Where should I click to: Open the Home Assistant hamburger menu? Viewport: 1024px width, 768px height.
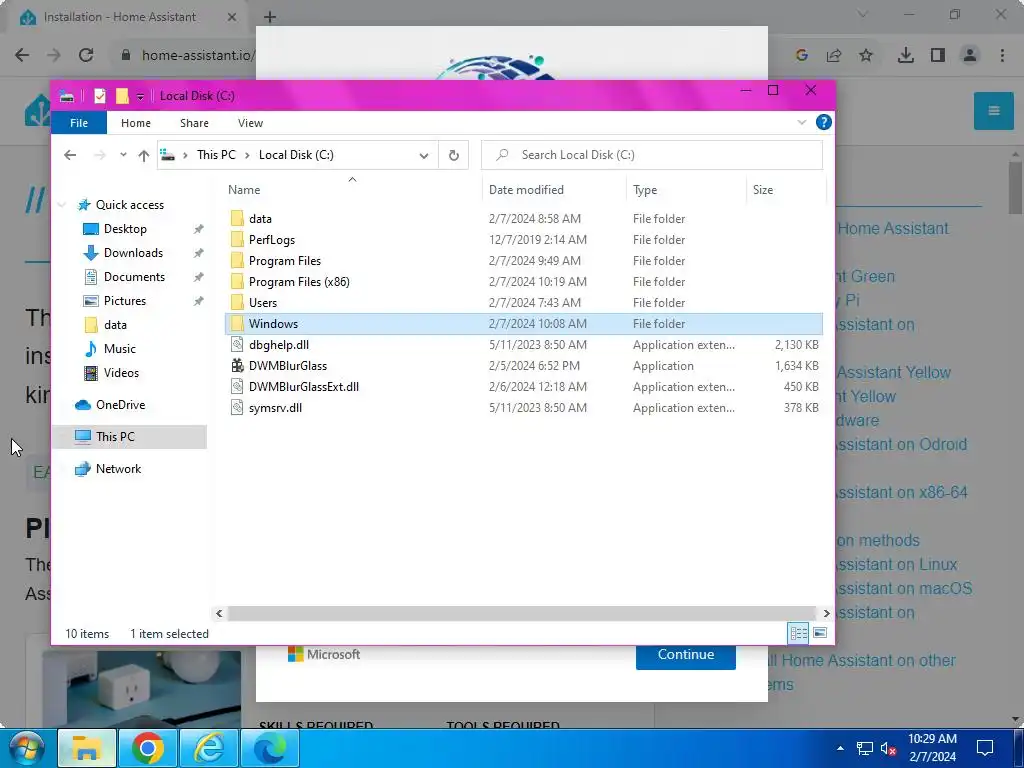993,110
